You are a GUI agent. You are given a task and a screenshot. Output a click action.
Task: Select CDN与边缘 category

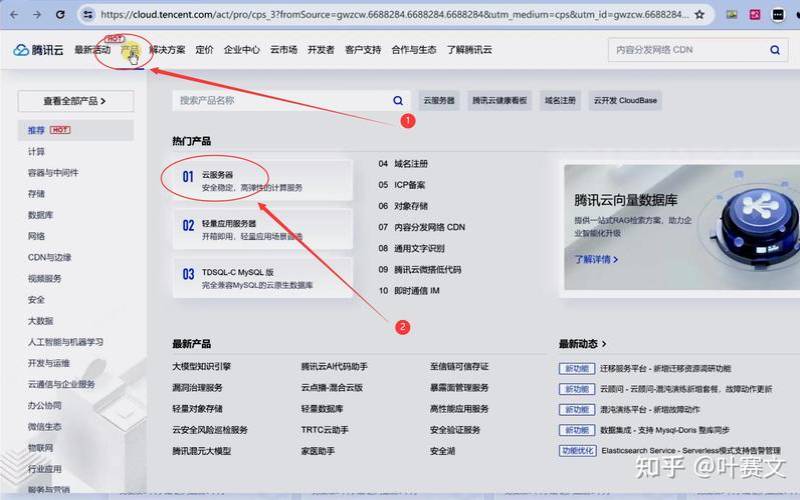[x=49, y=257]
